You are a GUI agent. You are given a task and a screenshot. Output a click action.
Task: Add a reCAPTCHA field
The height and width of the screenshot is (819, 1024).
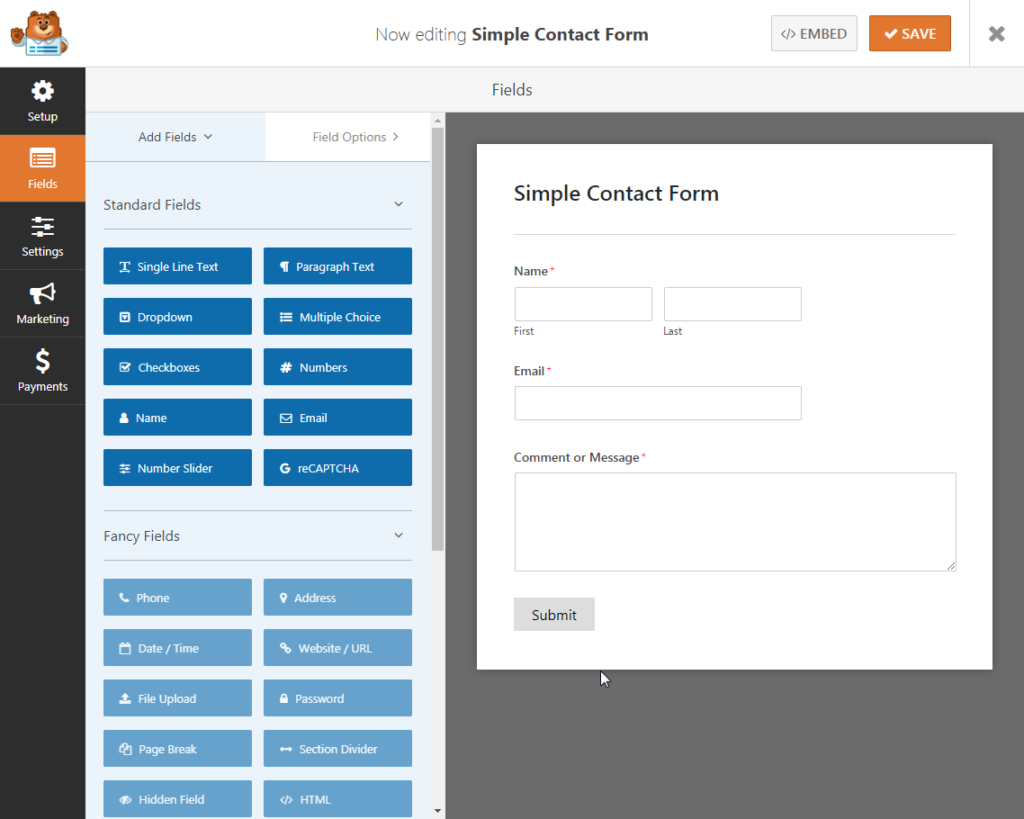click(338, 467)
